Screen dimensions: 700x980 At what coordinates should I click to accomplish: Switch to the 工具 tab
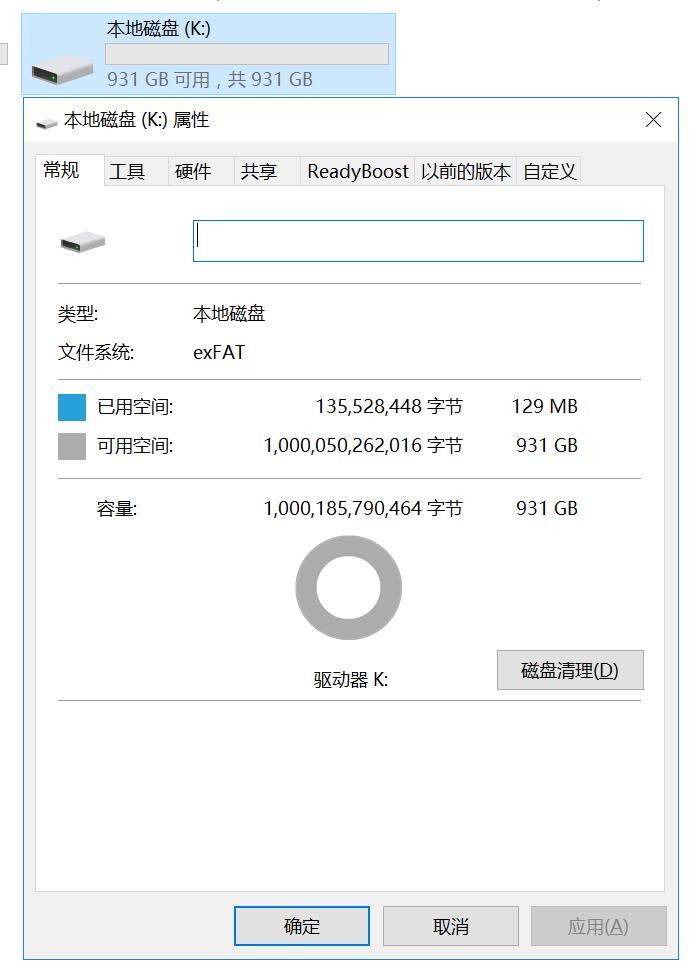[x=128, y=172]
